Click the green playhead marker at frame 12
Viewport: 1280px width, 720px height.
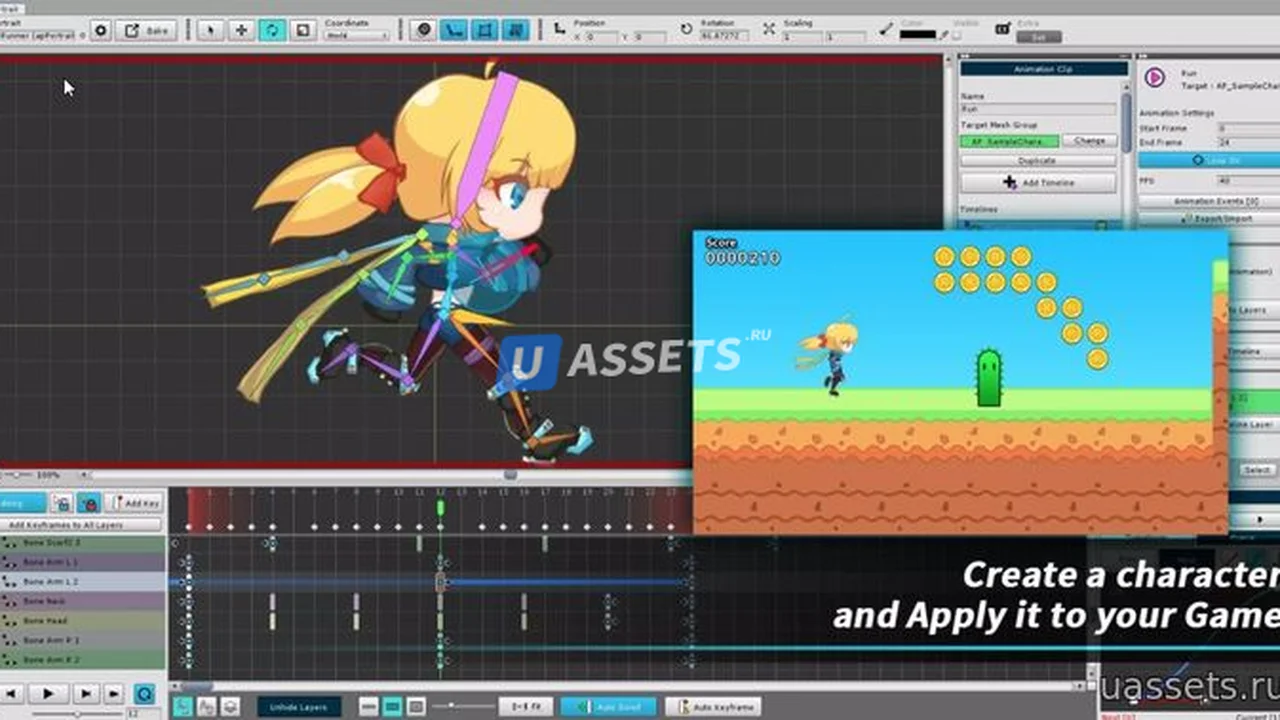440,509
